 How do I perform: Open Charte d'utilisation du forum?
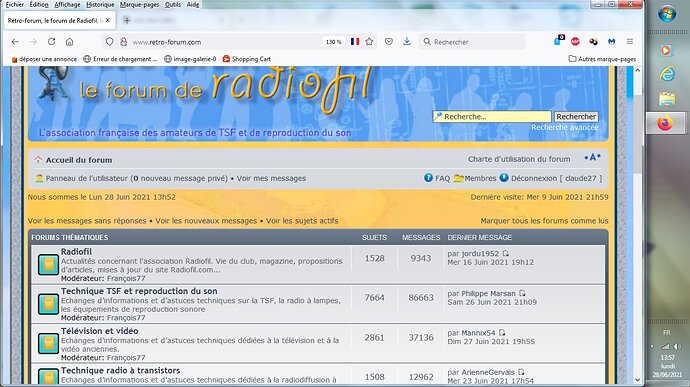tap(519, 159)
